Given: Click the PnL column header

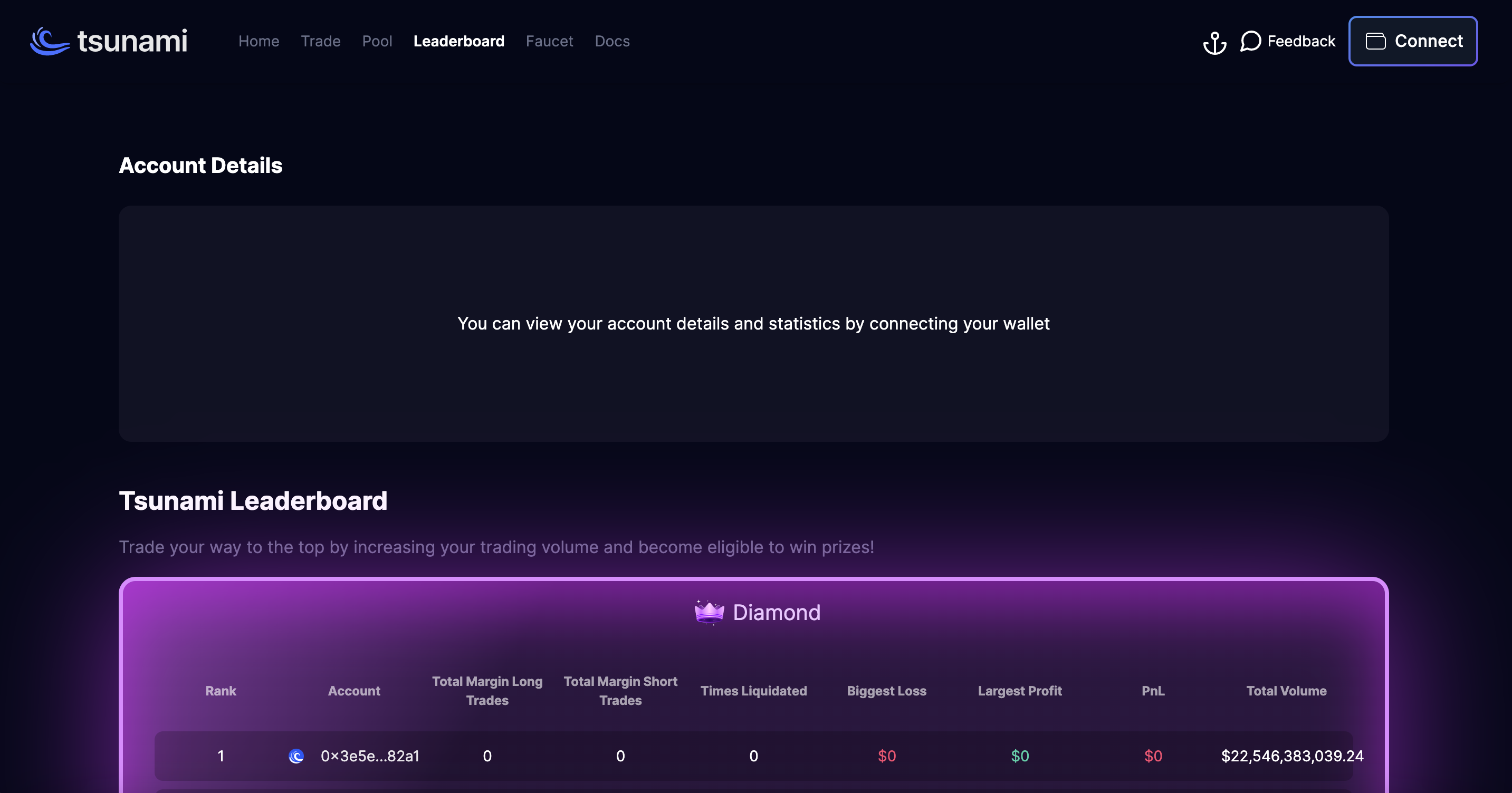Looking at the screenshot, I should (1153, 691).
